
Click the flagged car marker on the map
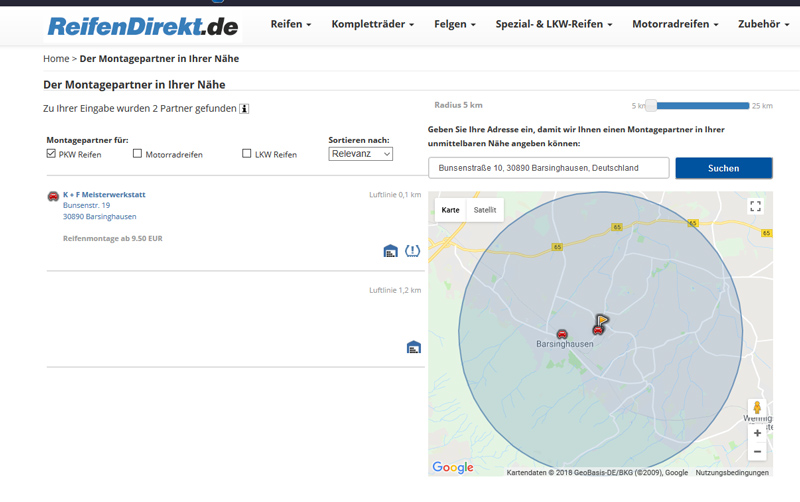(x=600, y=325)
